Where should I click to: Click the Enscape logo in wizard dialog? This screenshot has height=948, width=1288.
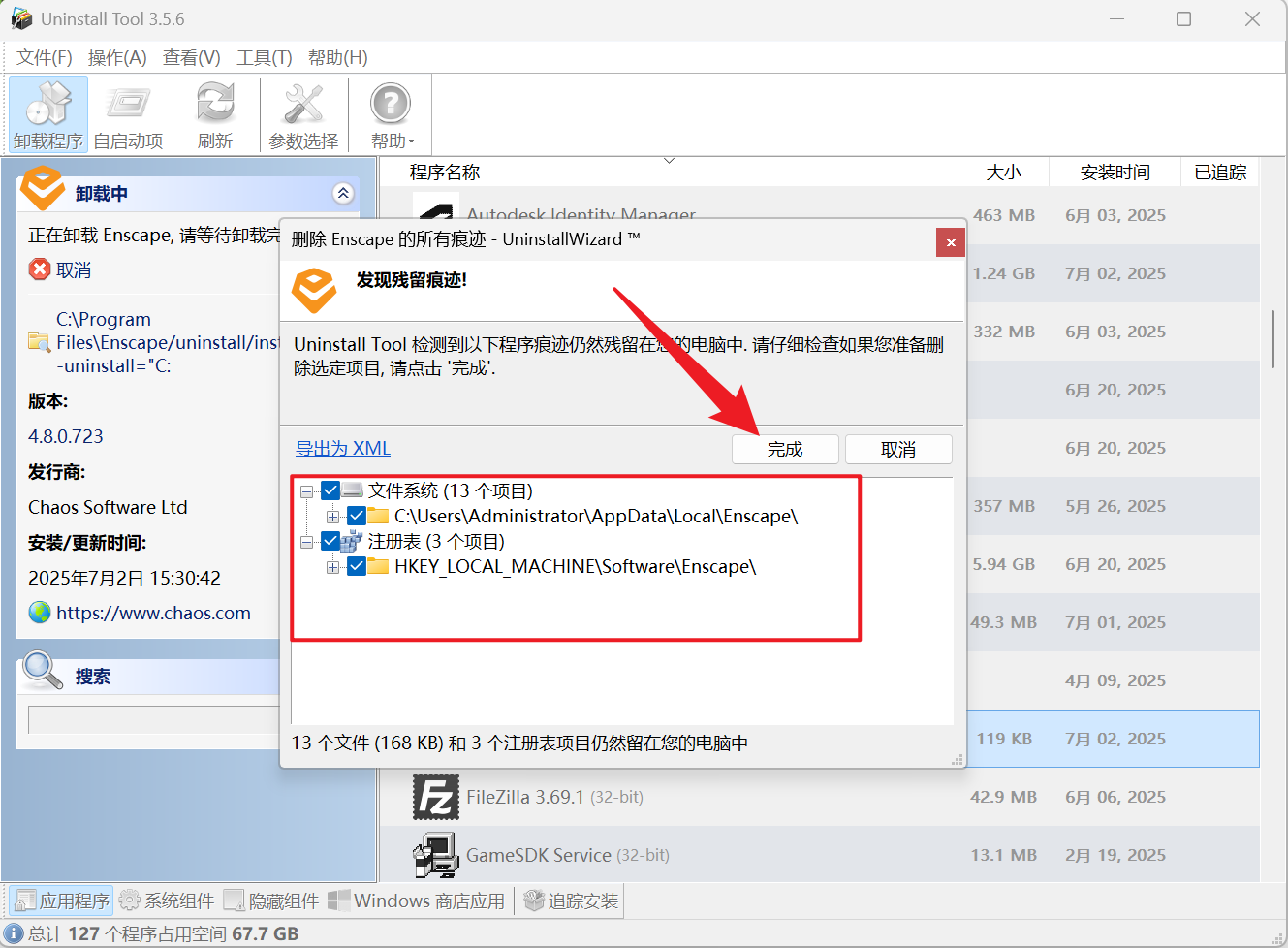[x=315, y=290]
